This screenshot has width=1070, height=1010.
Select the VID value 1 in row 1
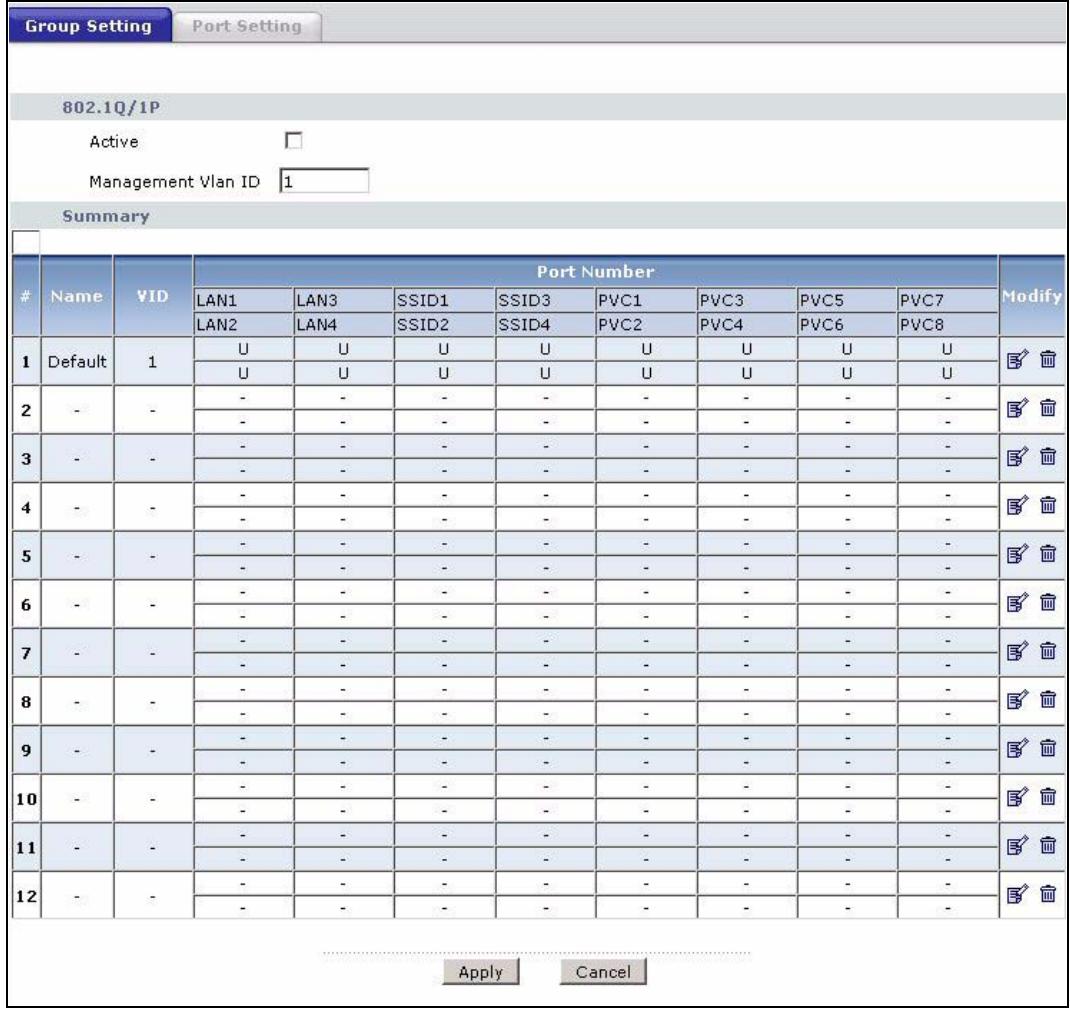tap(153, 362)
